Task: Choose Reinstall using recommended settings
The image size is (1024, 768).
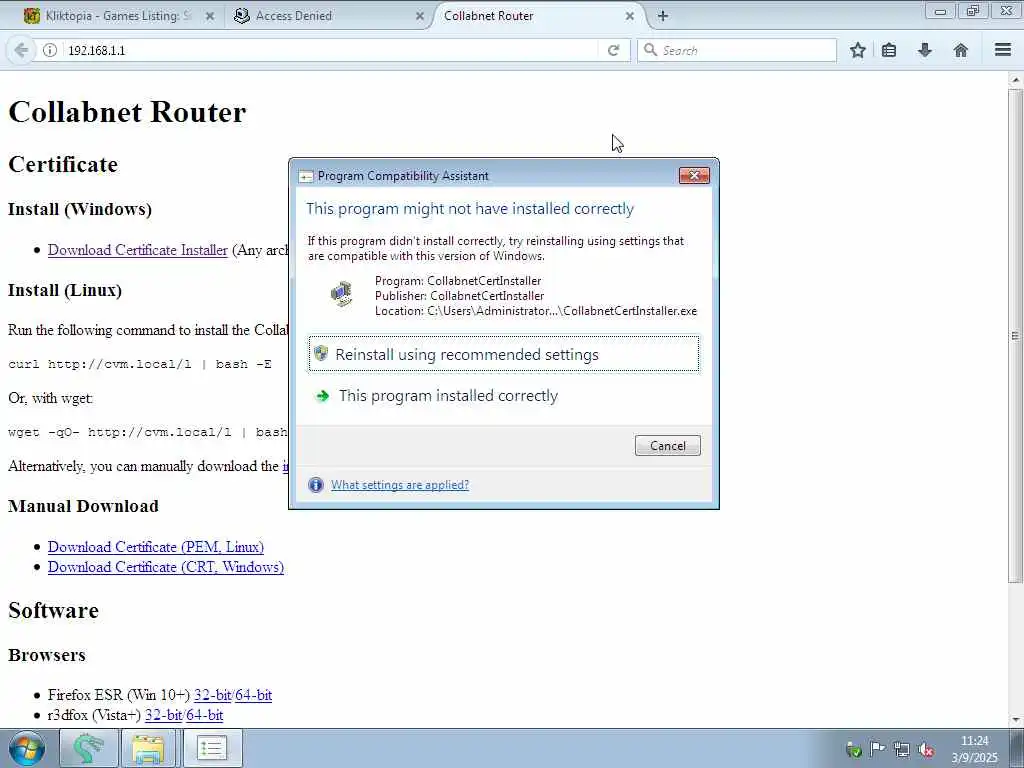Action: pos(504,354)
